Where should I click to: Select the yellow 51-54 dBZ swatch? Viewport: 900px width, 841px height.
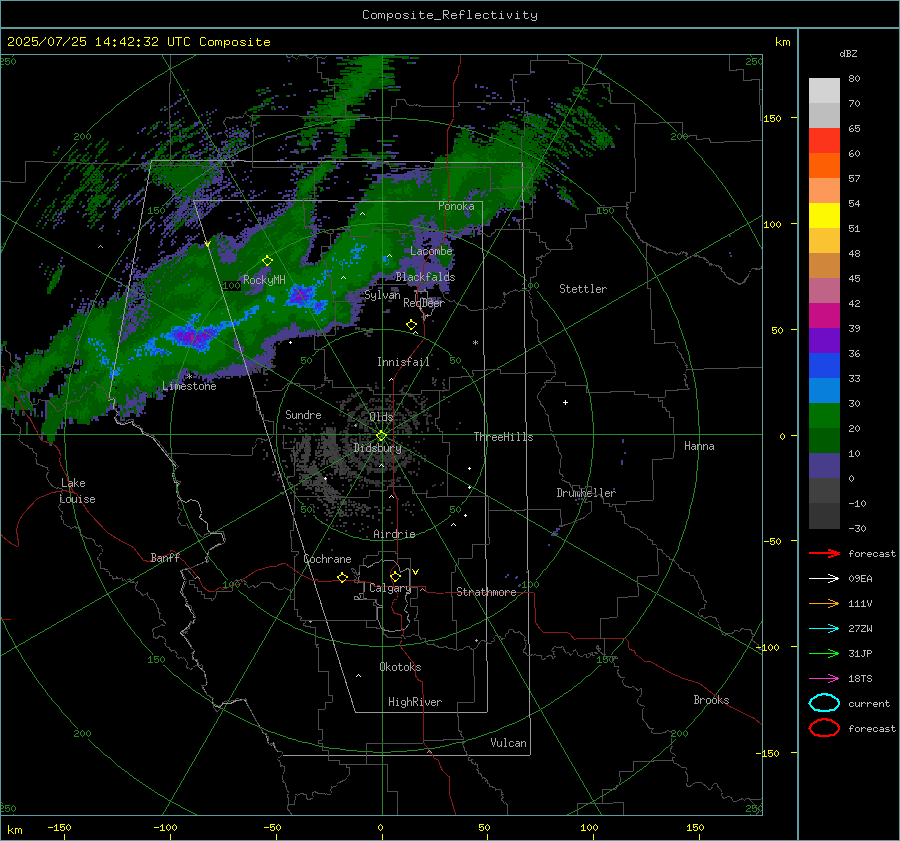(824, 216)
